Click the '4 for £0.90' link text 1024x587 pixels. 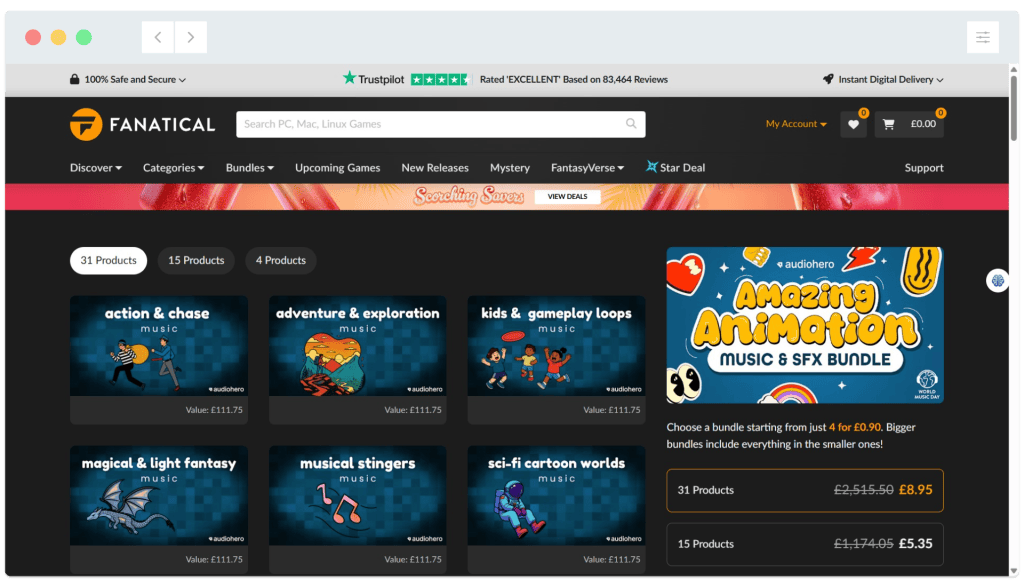(x=854, y=427)
